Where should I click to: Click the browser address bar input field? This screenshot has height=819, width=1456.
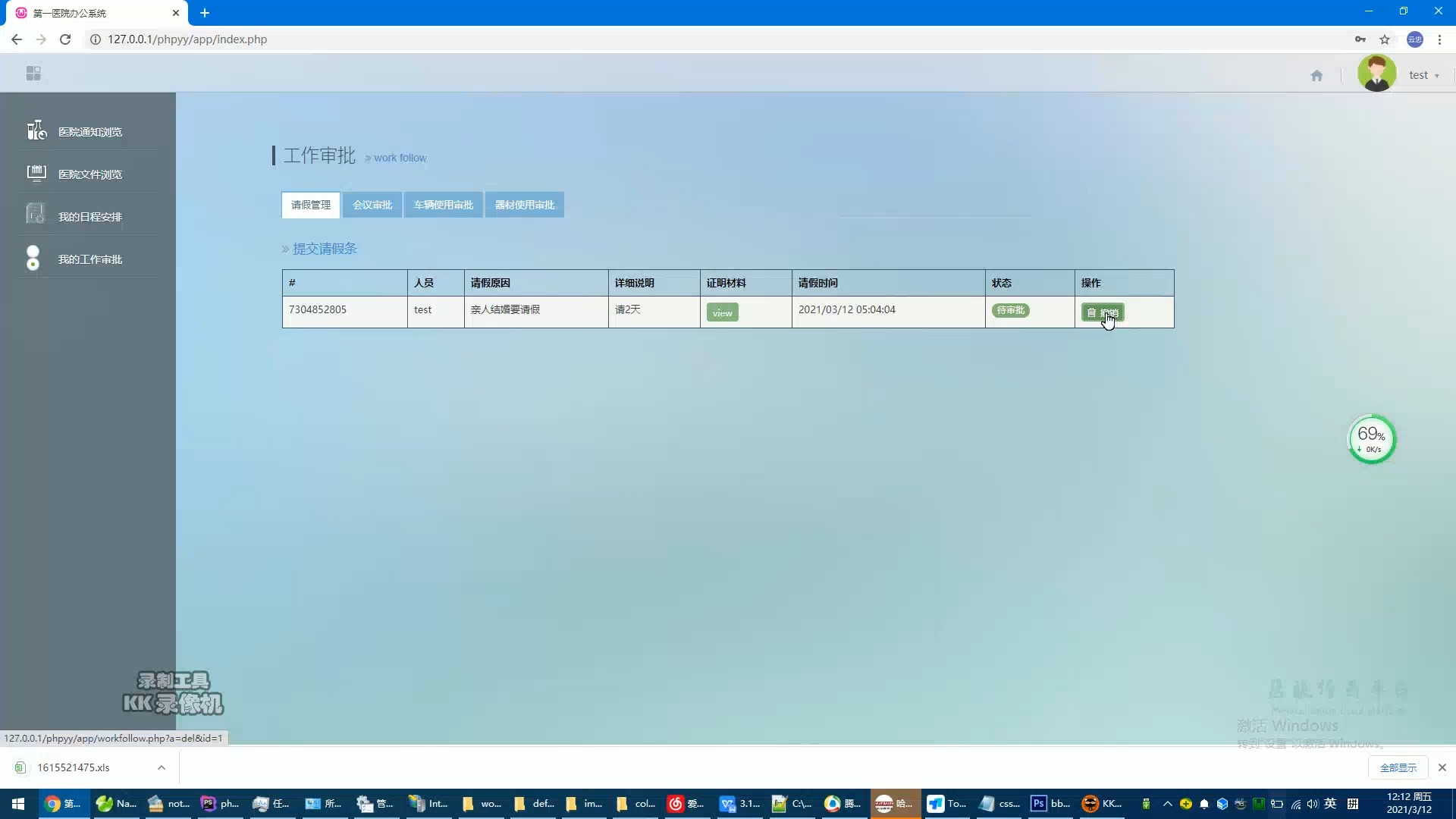coord(727,39)
